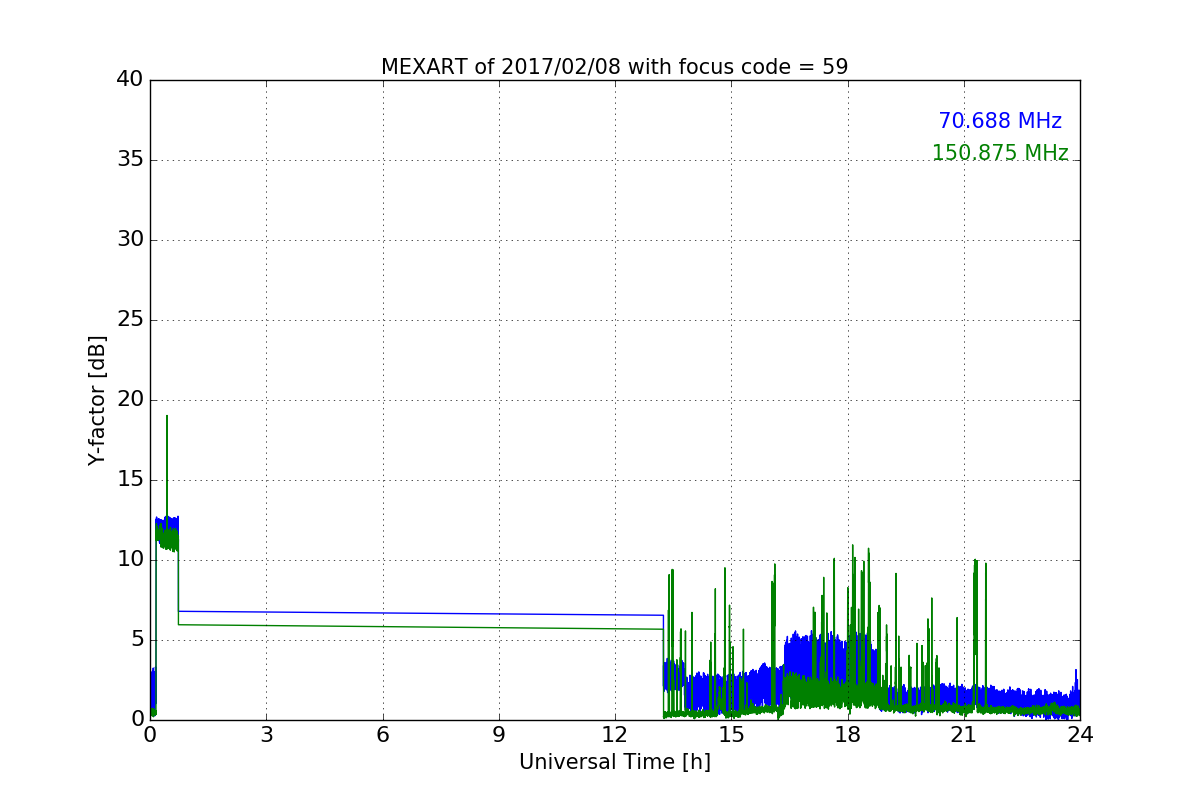
Task: Click the y-axis tick label 40
Action: pos(130,80)
